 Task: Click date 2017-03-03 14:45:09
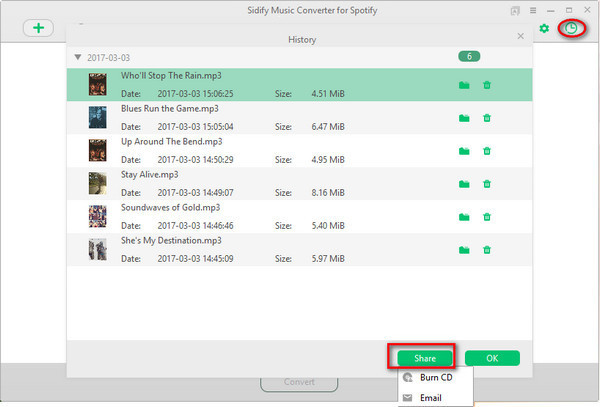click(x=195, y=259)
